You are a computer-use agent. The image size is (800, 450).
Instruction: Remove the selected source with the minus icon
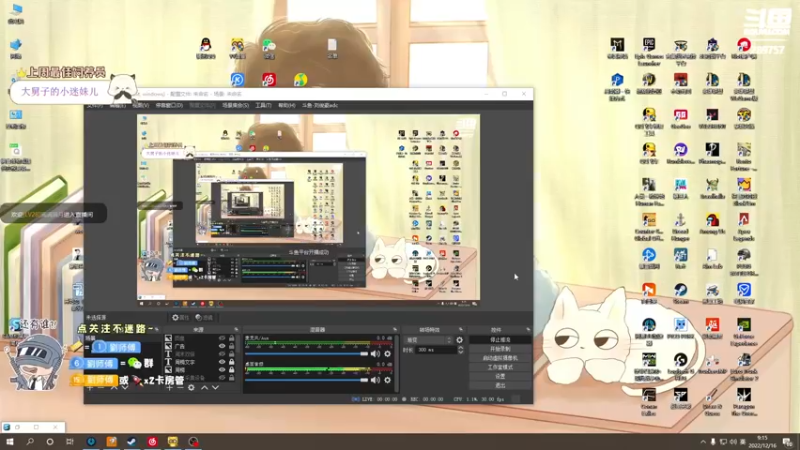pos(180,388)
